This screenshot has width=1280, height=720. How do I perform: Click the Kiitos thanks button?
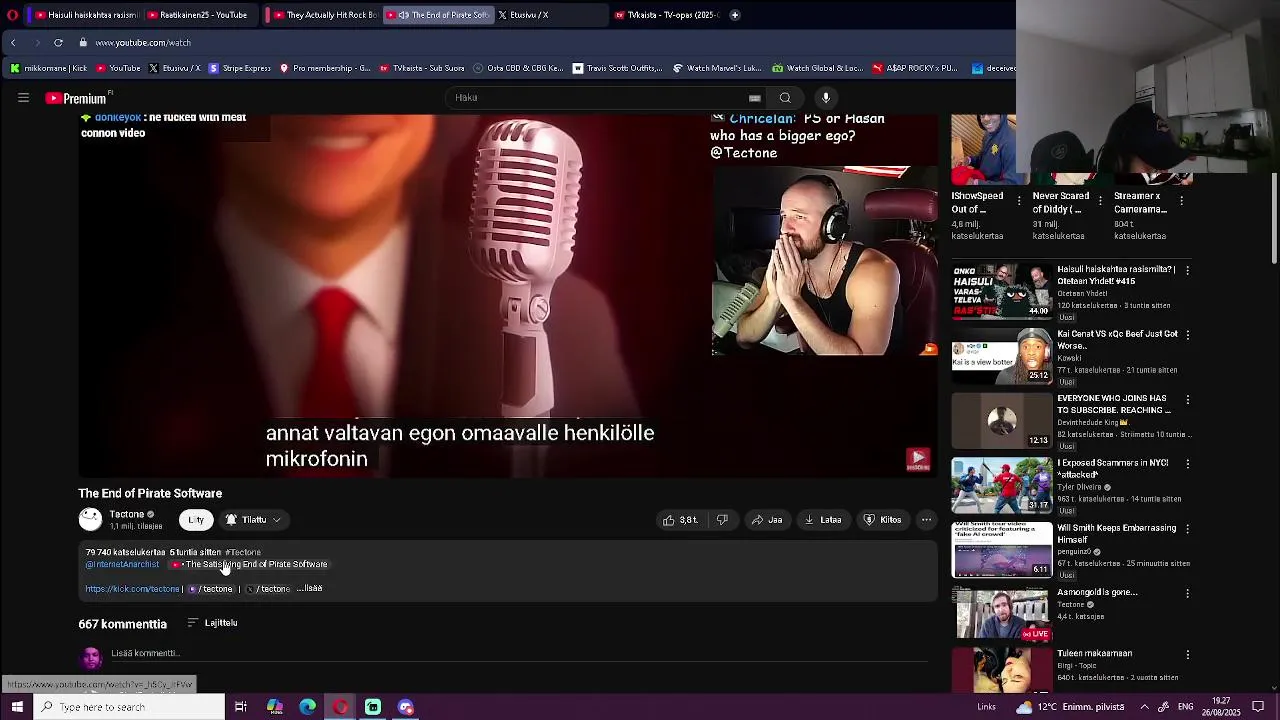pyautogui.click(x=882, y=520)
